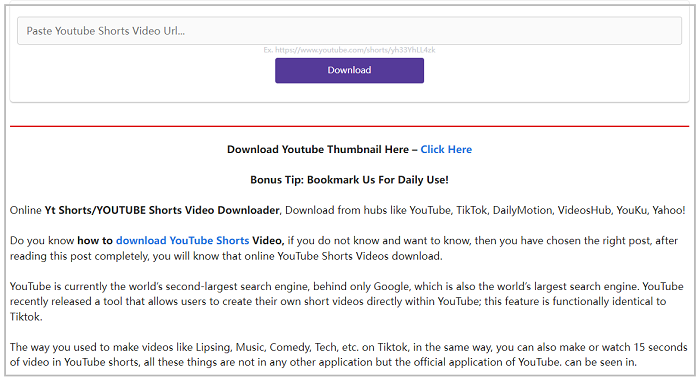700x380 pixels.
Task: Click the line starting reading this post completely
Action: click(226, 256)
